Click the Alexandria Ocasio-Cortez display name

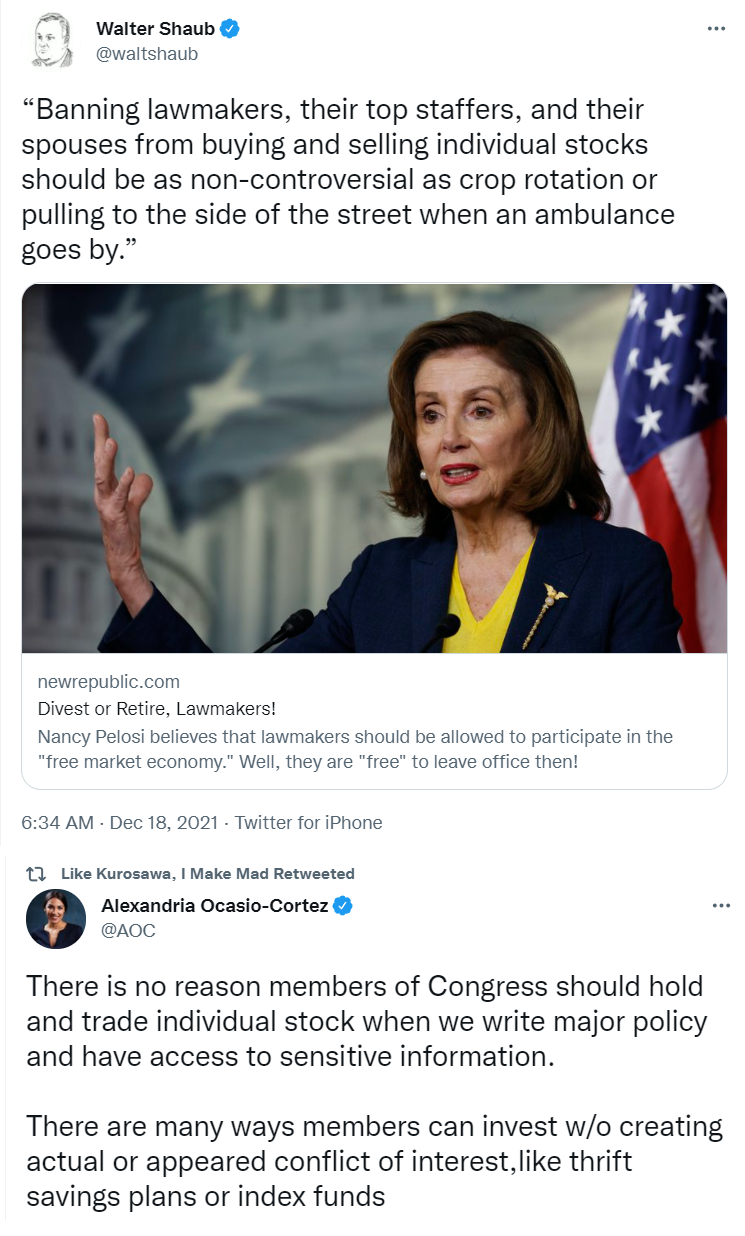(x=215, y=906)
